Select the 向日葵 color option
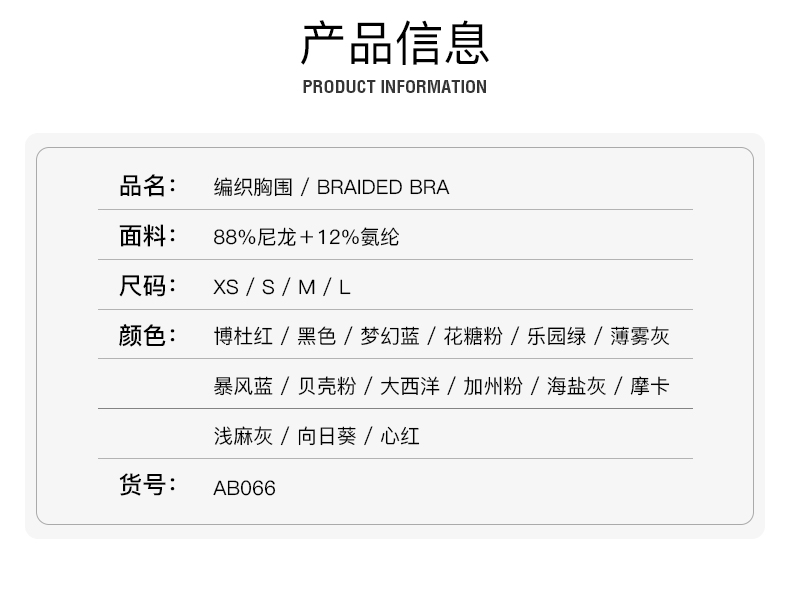Screen dimensions: 790x593 pyautogui.click(x=326, y=437)
